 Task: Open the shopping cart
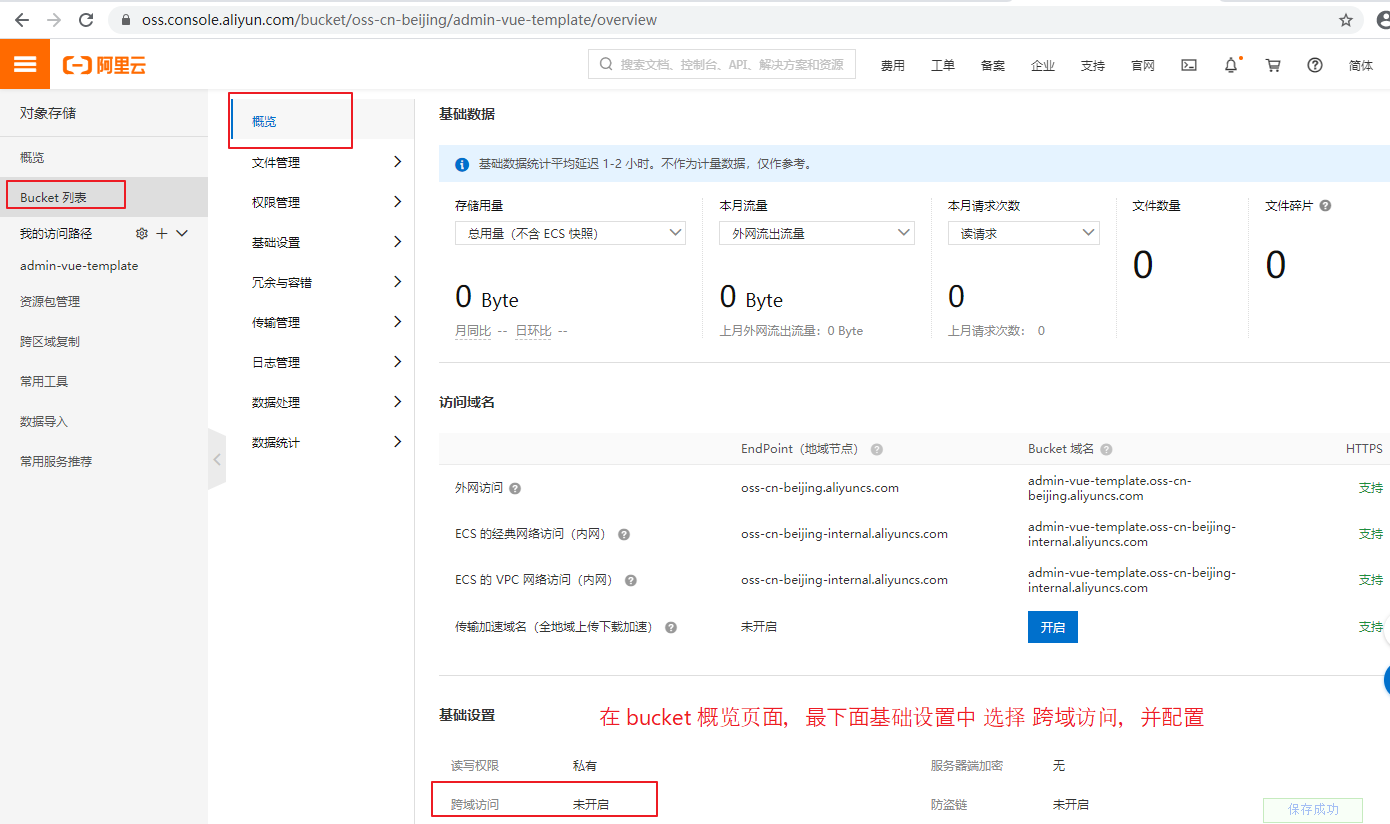coord(1273,65)
